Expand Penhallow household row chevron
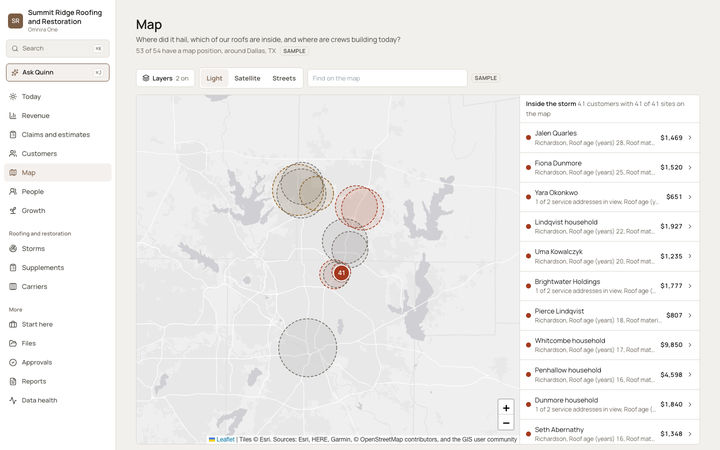This screenshot has height=450, width=720. pyautogui.click(x=690, y=374)
